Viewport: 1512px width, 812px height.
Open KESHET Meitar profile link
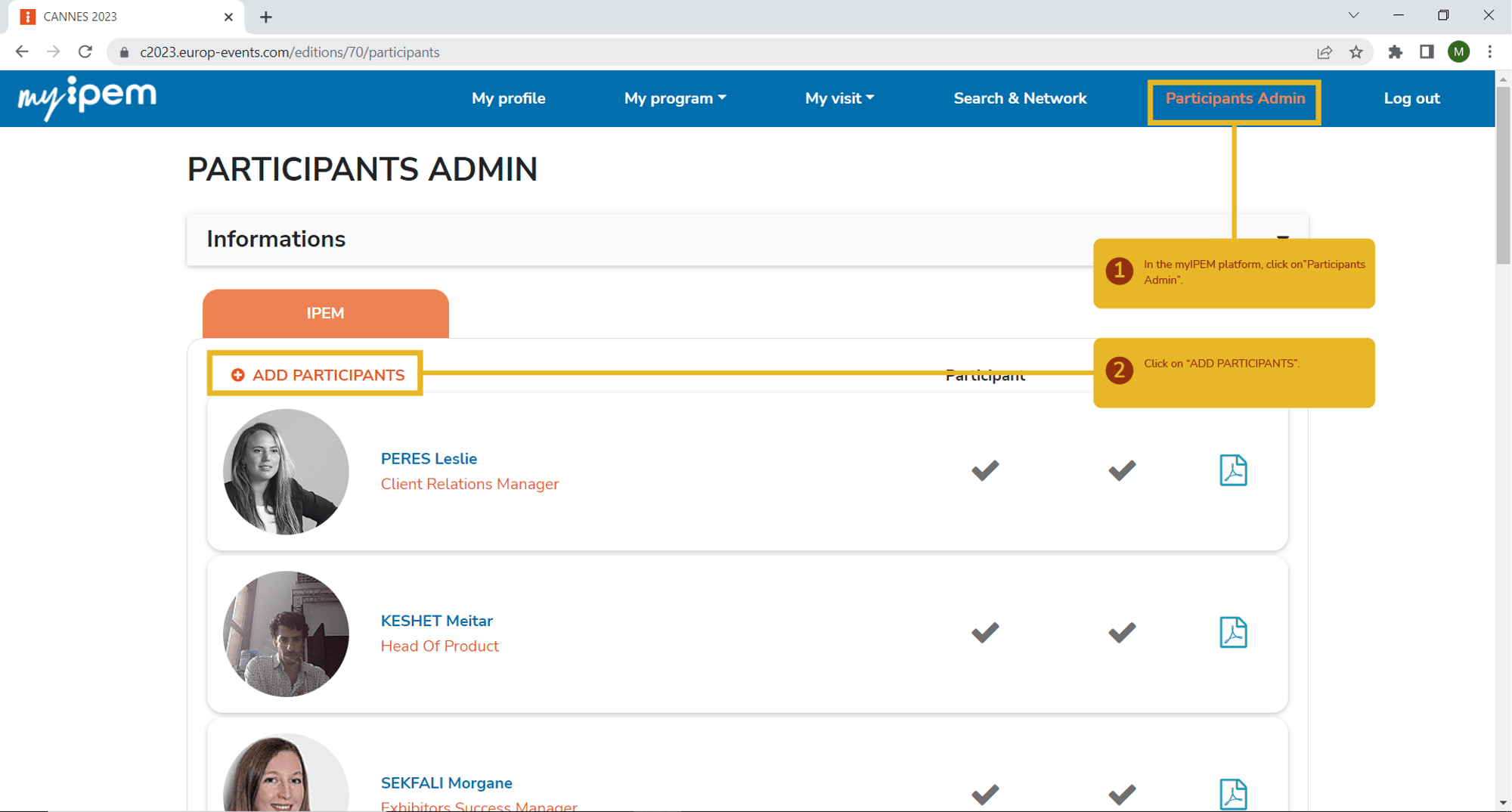(x=437, y=621)
